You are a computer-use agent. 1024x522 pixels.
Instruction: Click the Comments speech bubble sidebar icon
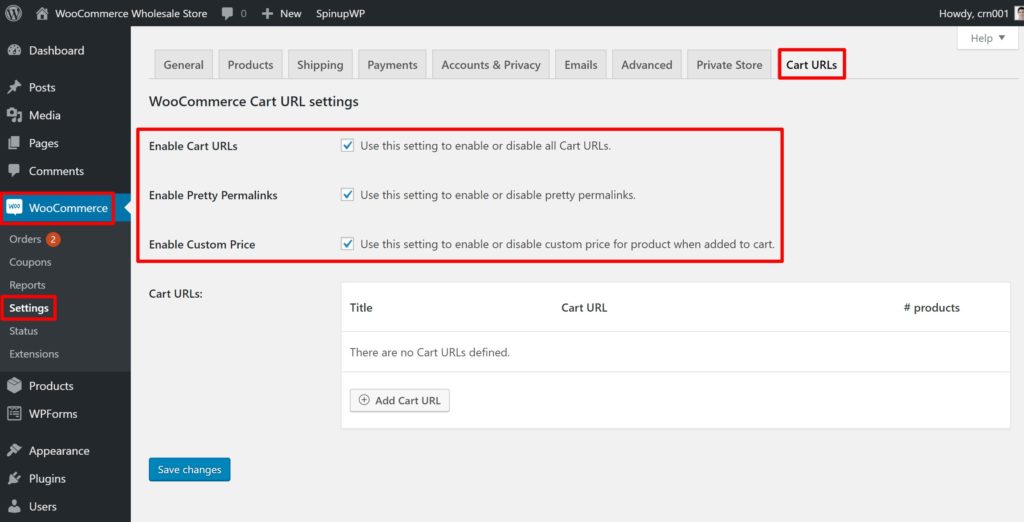(14, 171)
